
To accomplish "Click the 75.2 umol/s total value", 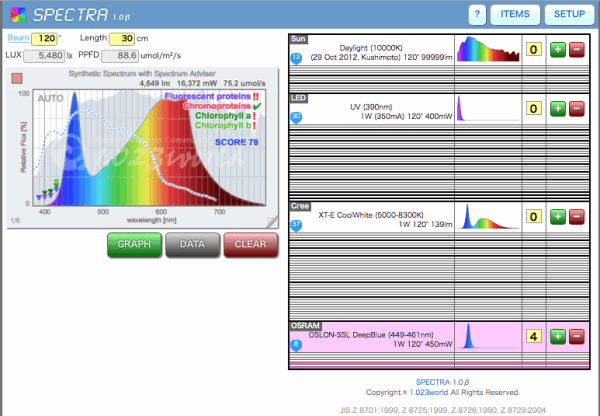I will (x=244, y=83).
